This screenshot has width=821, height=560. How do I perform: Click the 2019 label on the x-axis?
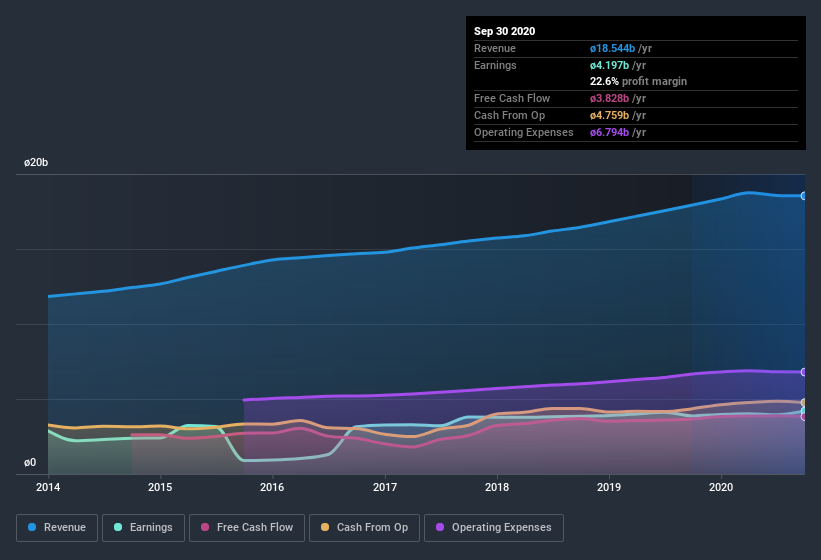(609, 487)
